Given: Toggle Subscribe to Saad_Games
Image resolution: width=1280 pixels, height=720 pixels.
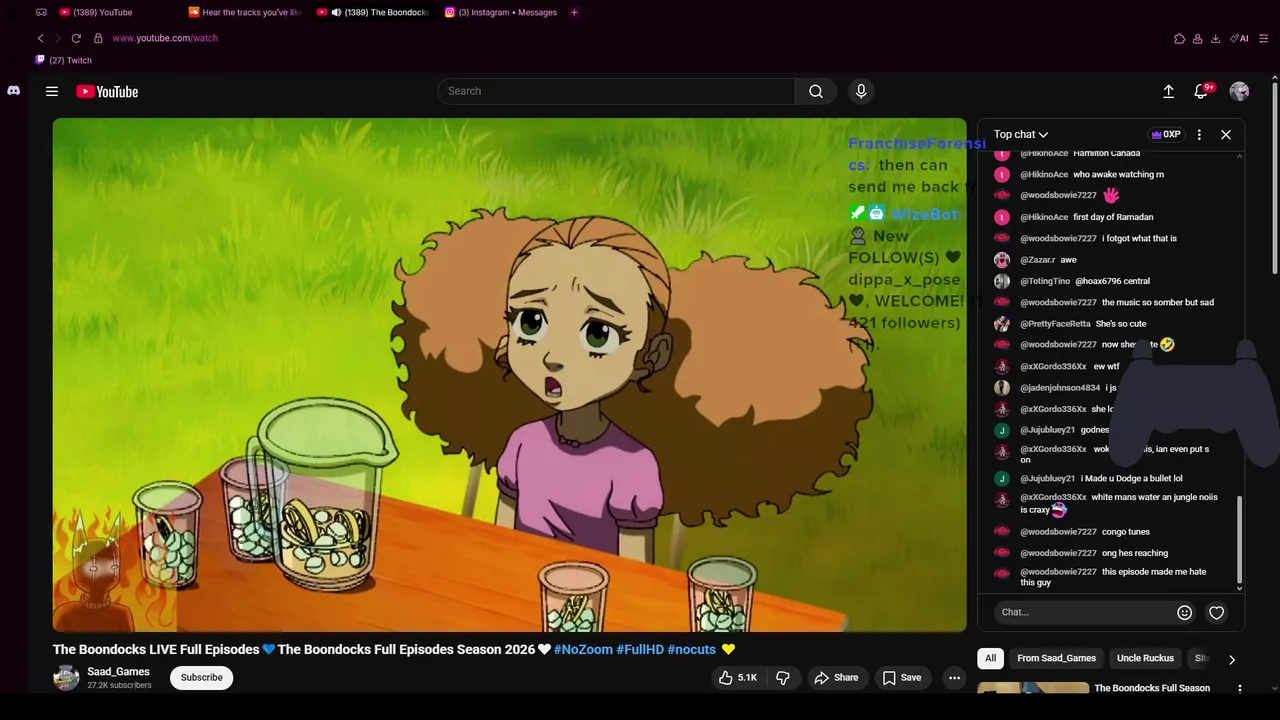Looking at the screenshot, I should tap(201, 677).
